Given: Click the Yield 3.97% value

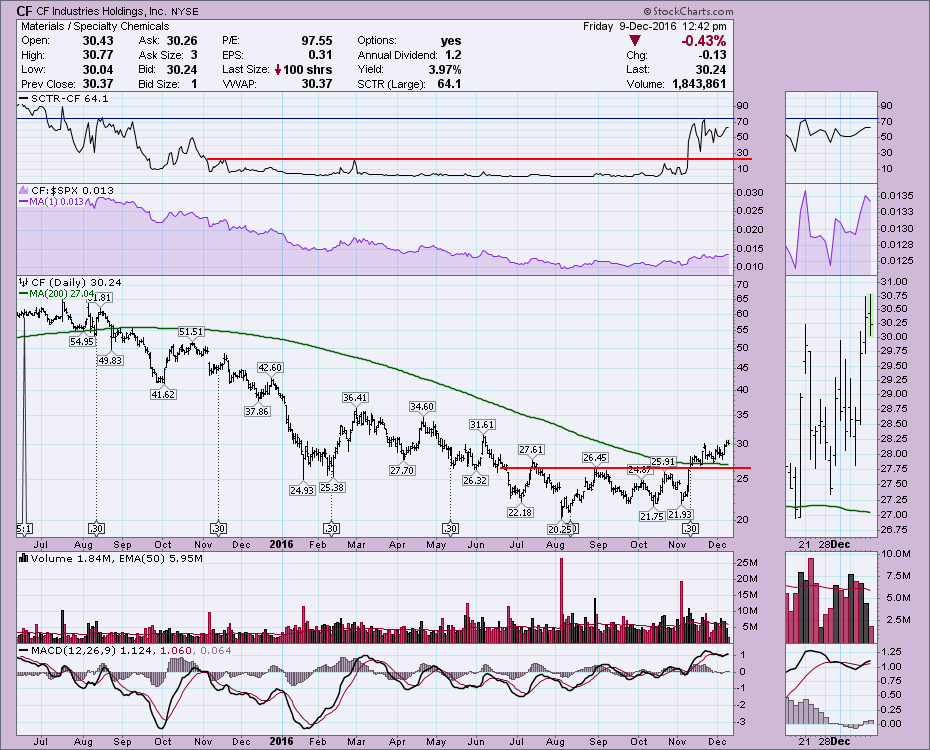Looking at the screenshot, I should pyautogui.click(x=445, y=69).
